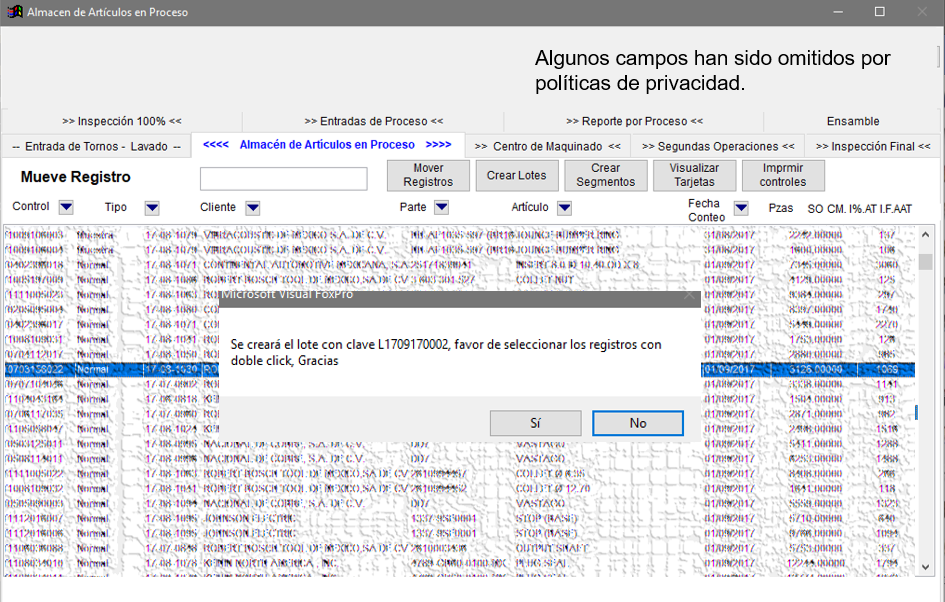Select the Centro de Maquinado tab
The height and width of the screenshot is (602, 945).
pyautogui.click(x=547, y=146)
